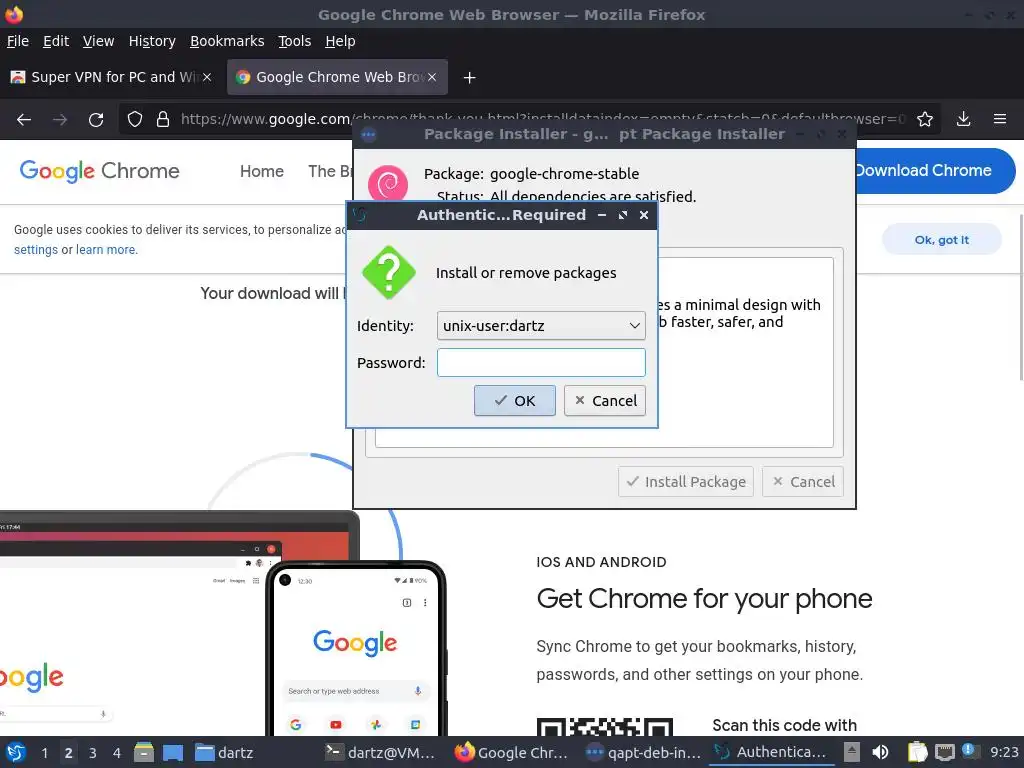Click the Debian swirl package icon

[x=388, y=184]
